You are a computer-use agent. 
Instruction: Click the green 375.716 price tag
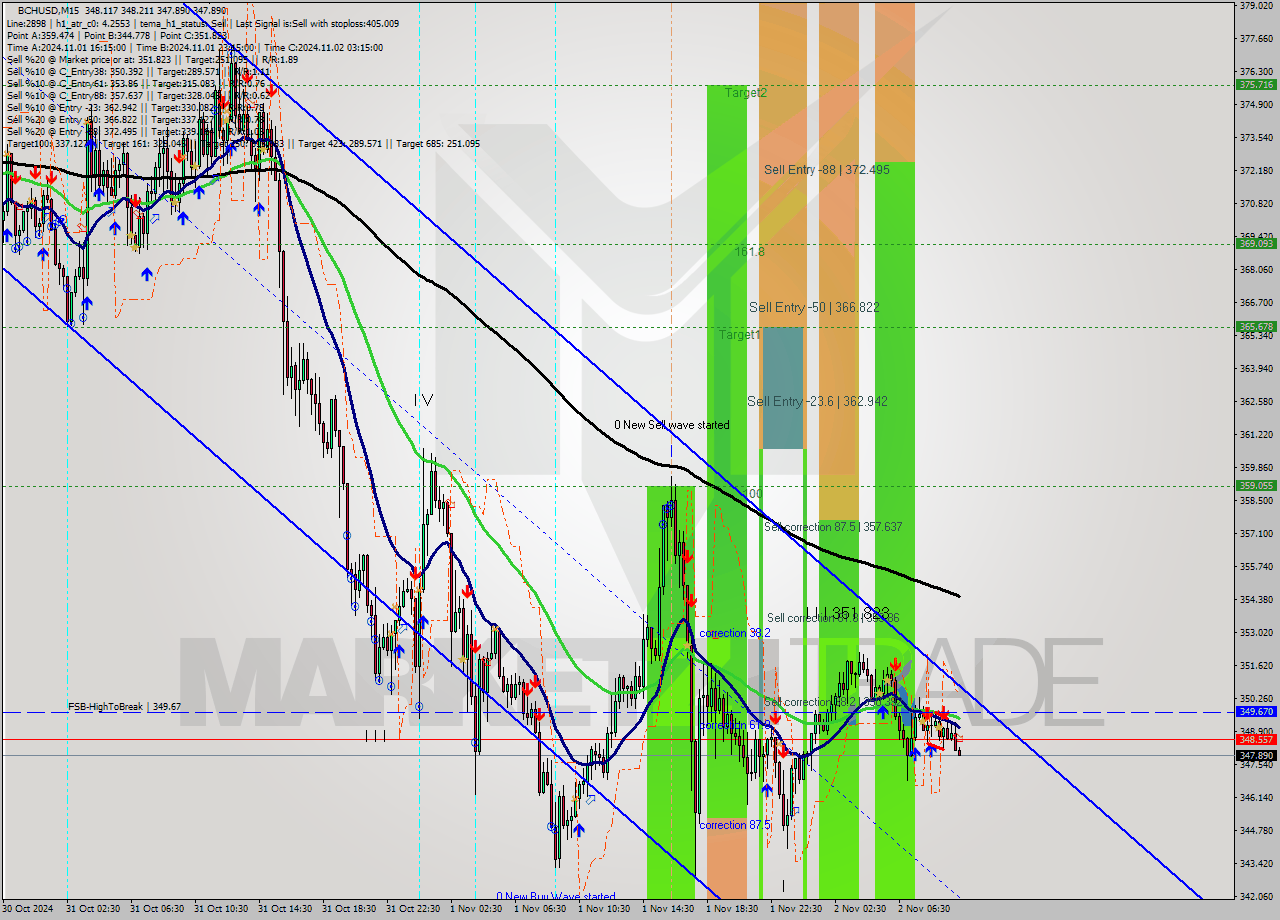coord(1256,85)
